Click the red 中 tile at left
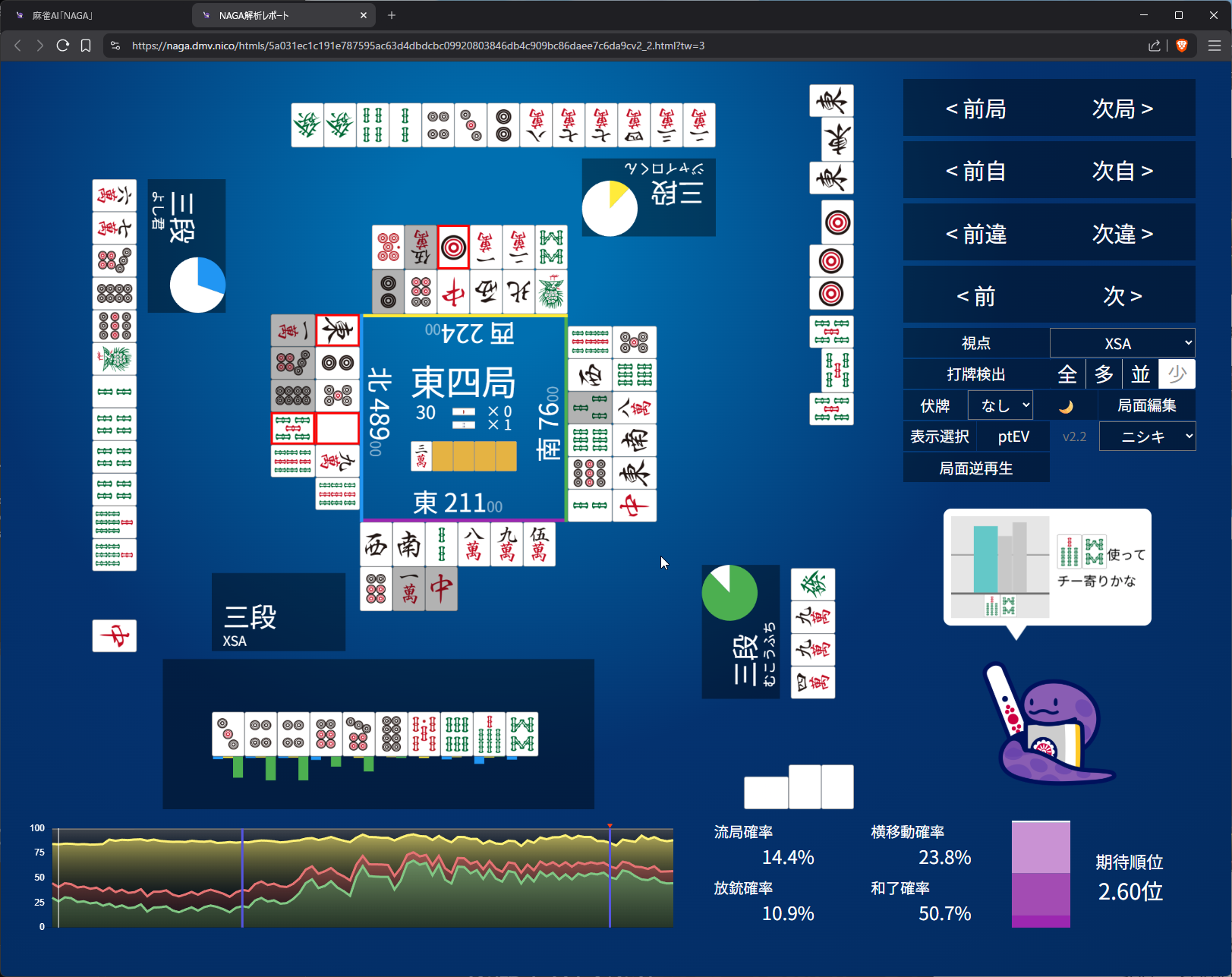Image resolution: width=1232 pixels, height=977 pixels. click(115, 636)
